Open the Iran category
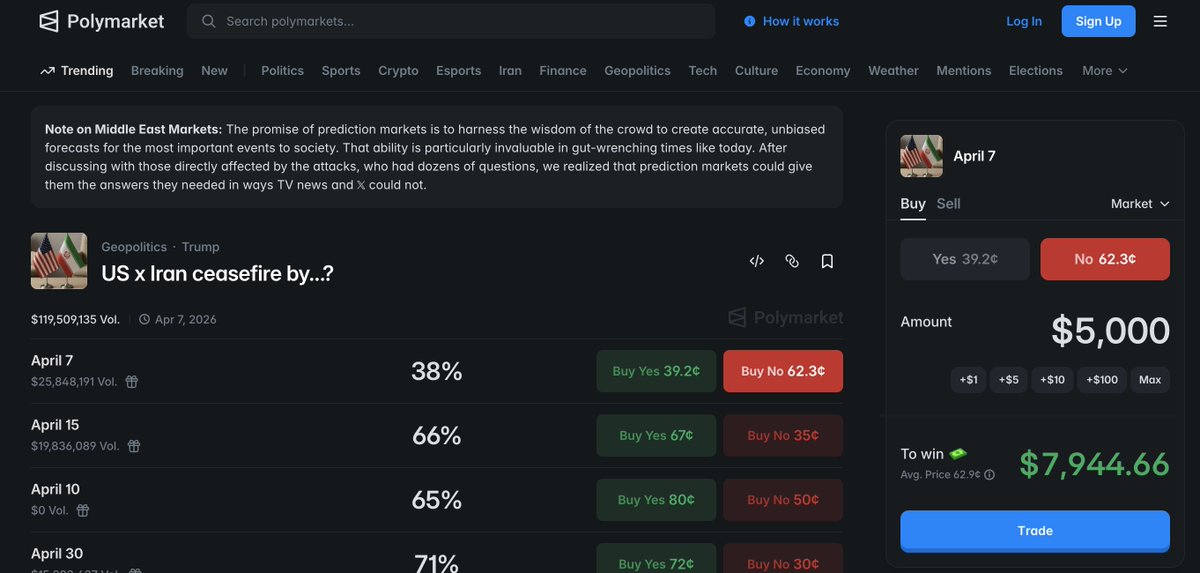 tap(510, 71)
